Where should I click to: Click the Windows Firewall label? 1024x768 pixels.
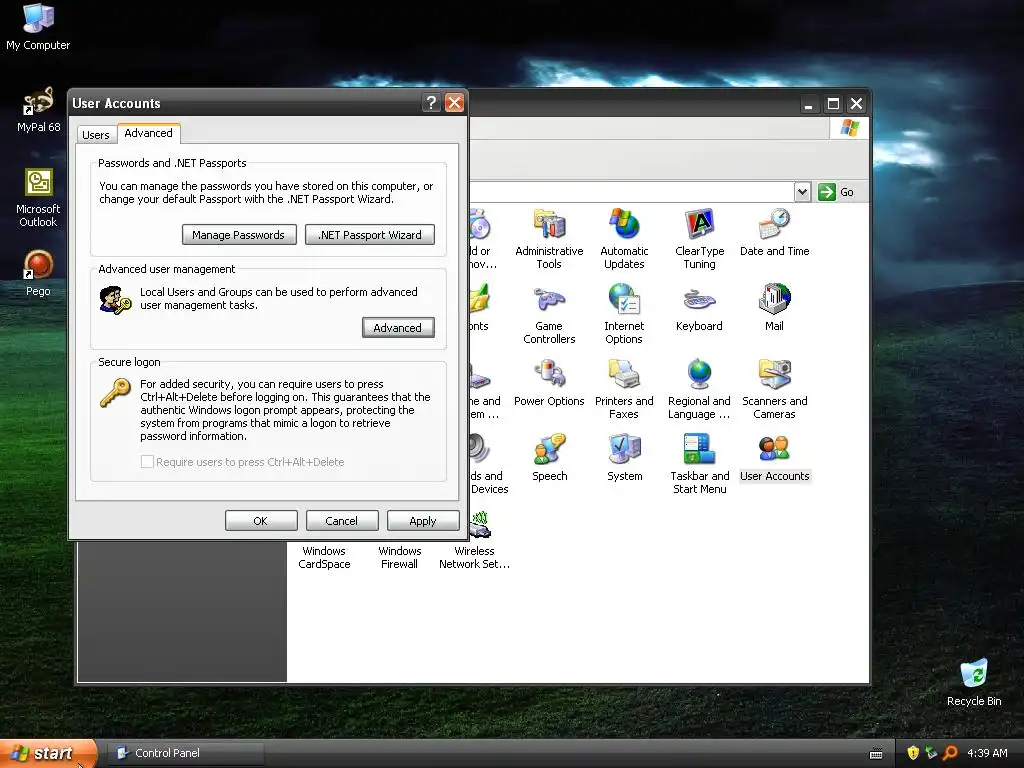[399, 558]
